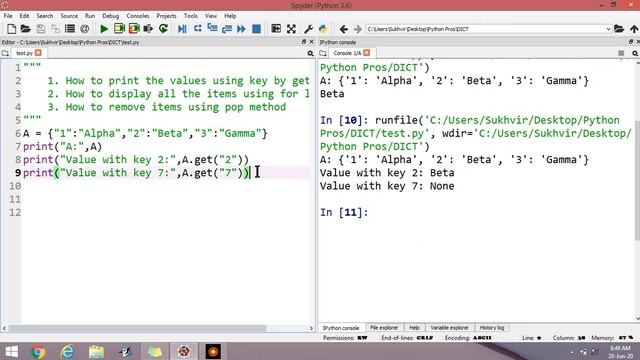Open the IPython console options icon
The height and width of the screenshot is (360, 640).
tap(635, 53)
